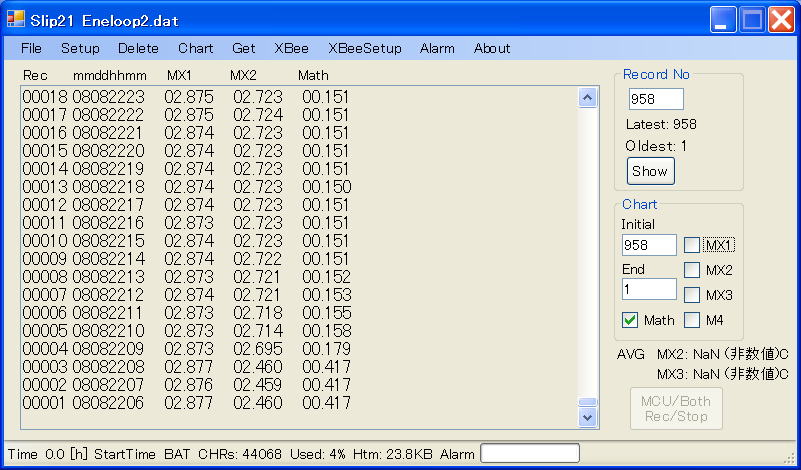Click the MCU/Both Rec/Stop button
Viewport: 801px width, 470px height.
(x=676, y=409)
